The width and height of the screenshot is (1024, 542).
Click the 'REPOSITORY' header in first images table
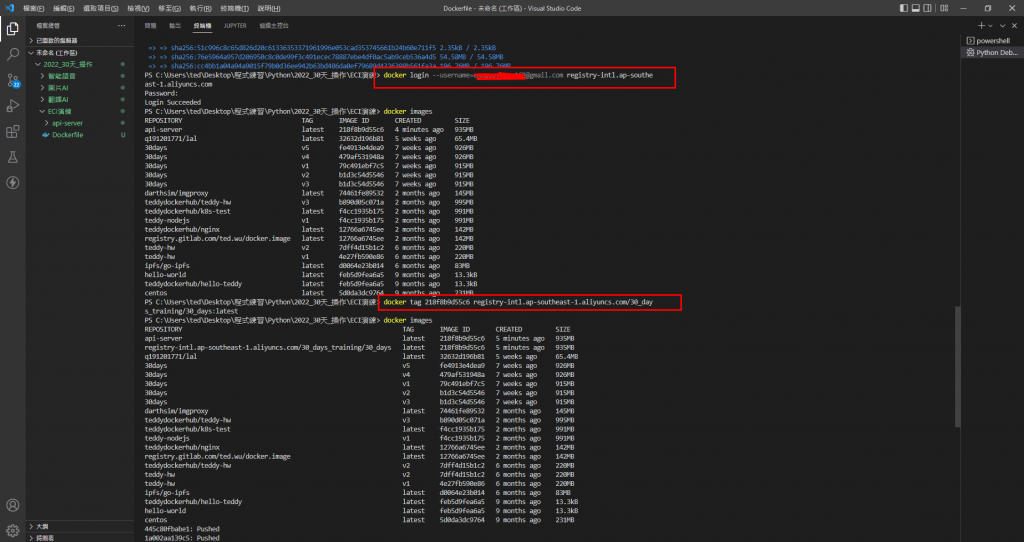[163, 121]
